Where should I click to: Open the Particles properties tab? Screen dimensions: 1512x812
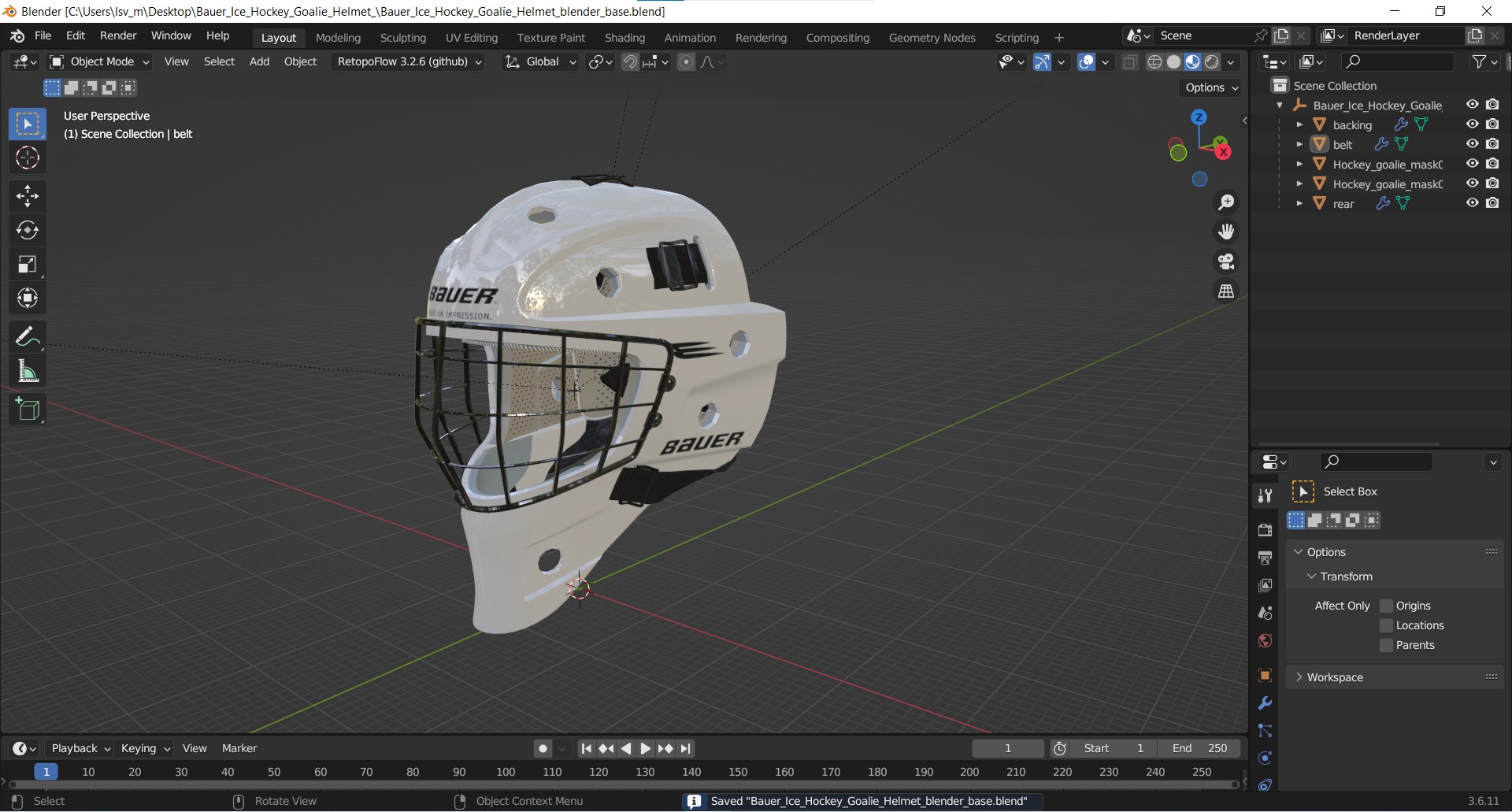pos(1266,731)
